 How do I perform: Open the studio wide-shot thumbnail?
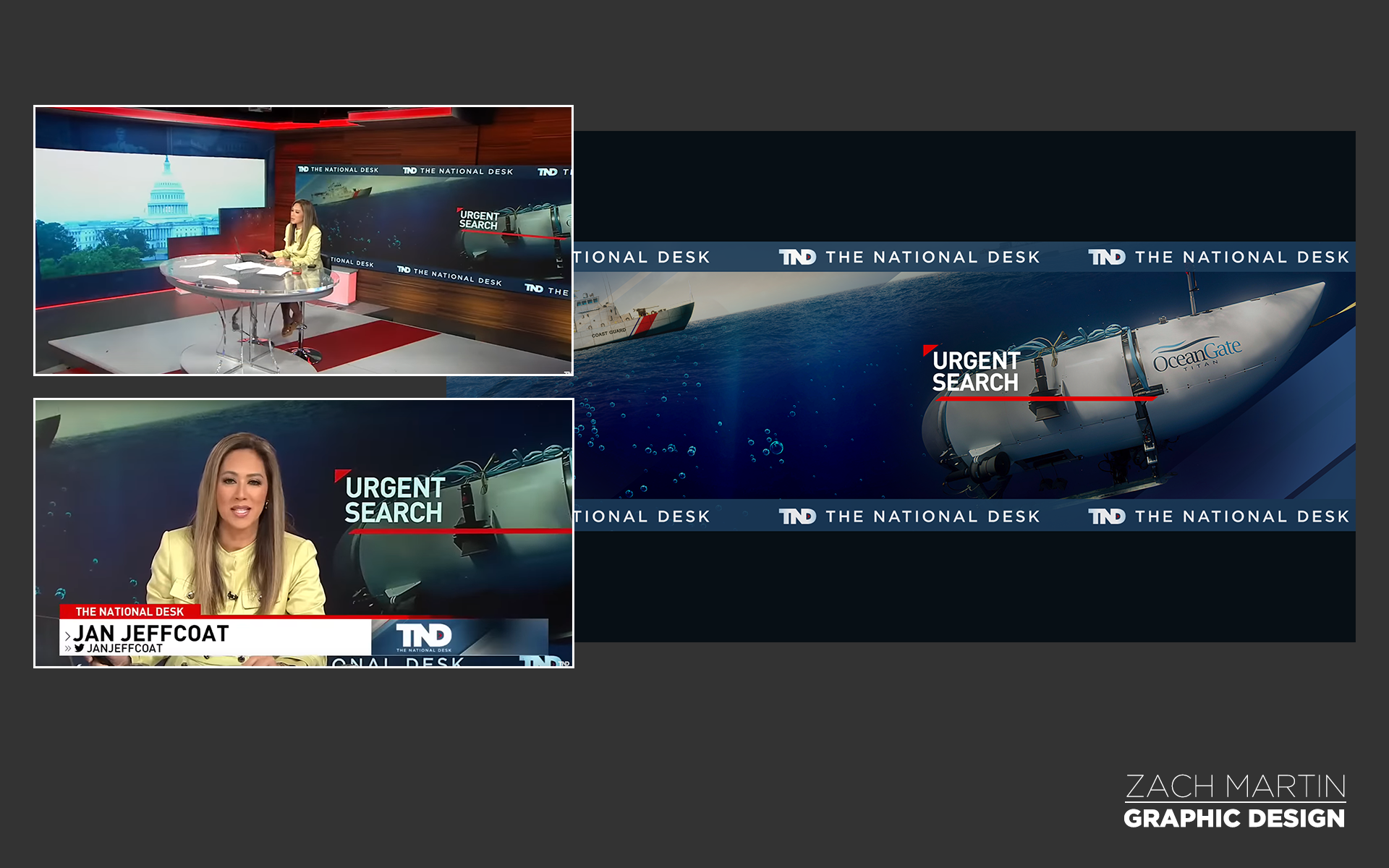pyautogui.click(x=303, y=240)
